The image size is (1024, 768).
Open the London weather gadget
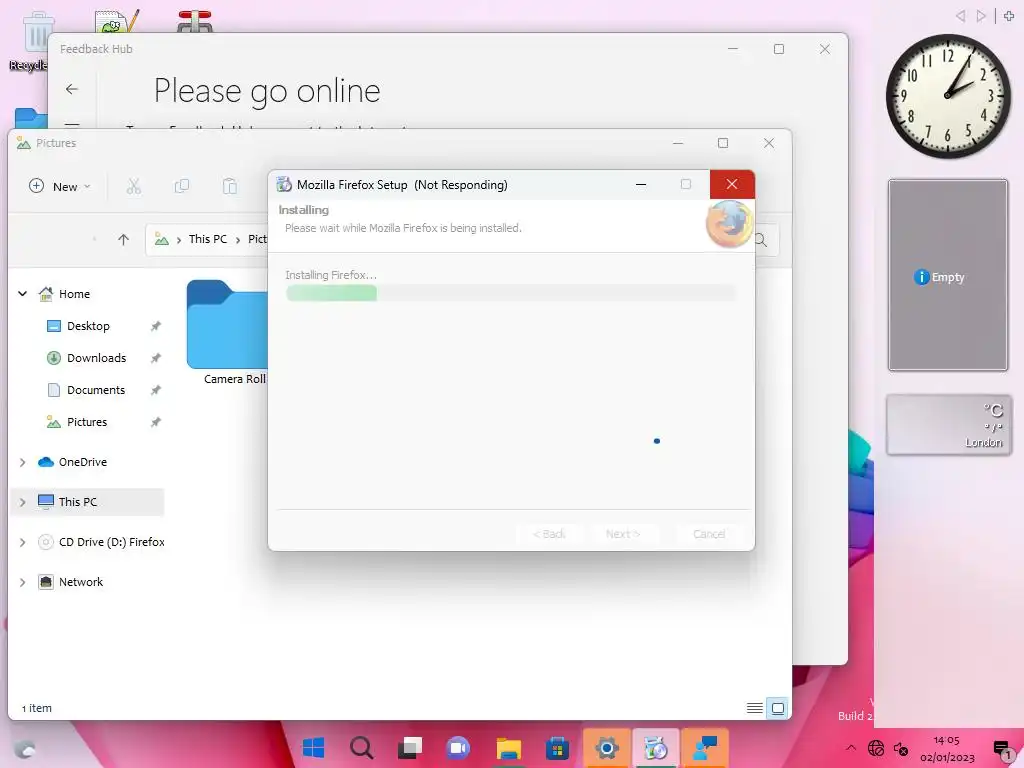[948, 424]
